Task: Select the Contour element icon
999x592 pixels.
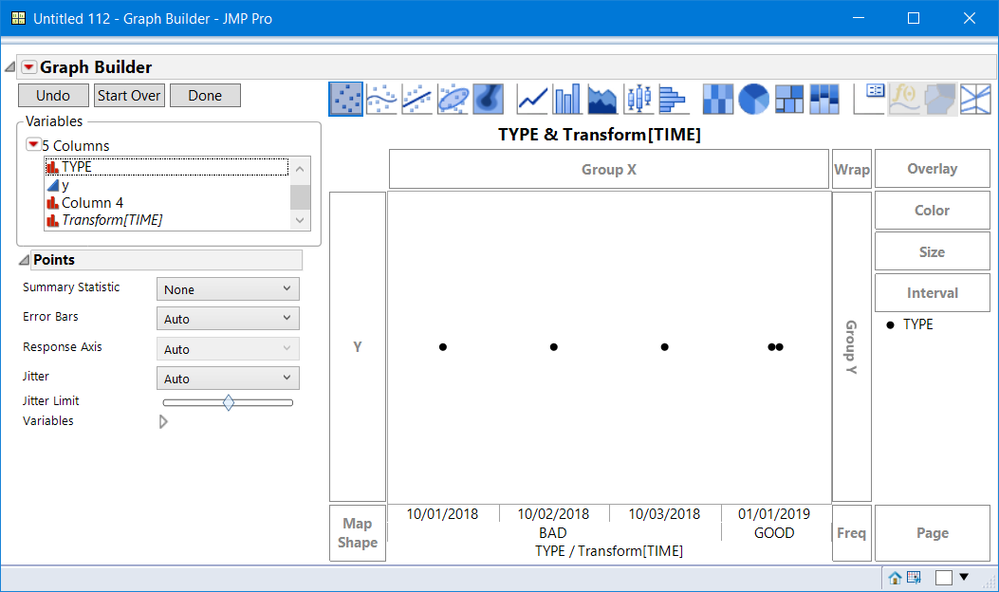Action: coord(488,99)
